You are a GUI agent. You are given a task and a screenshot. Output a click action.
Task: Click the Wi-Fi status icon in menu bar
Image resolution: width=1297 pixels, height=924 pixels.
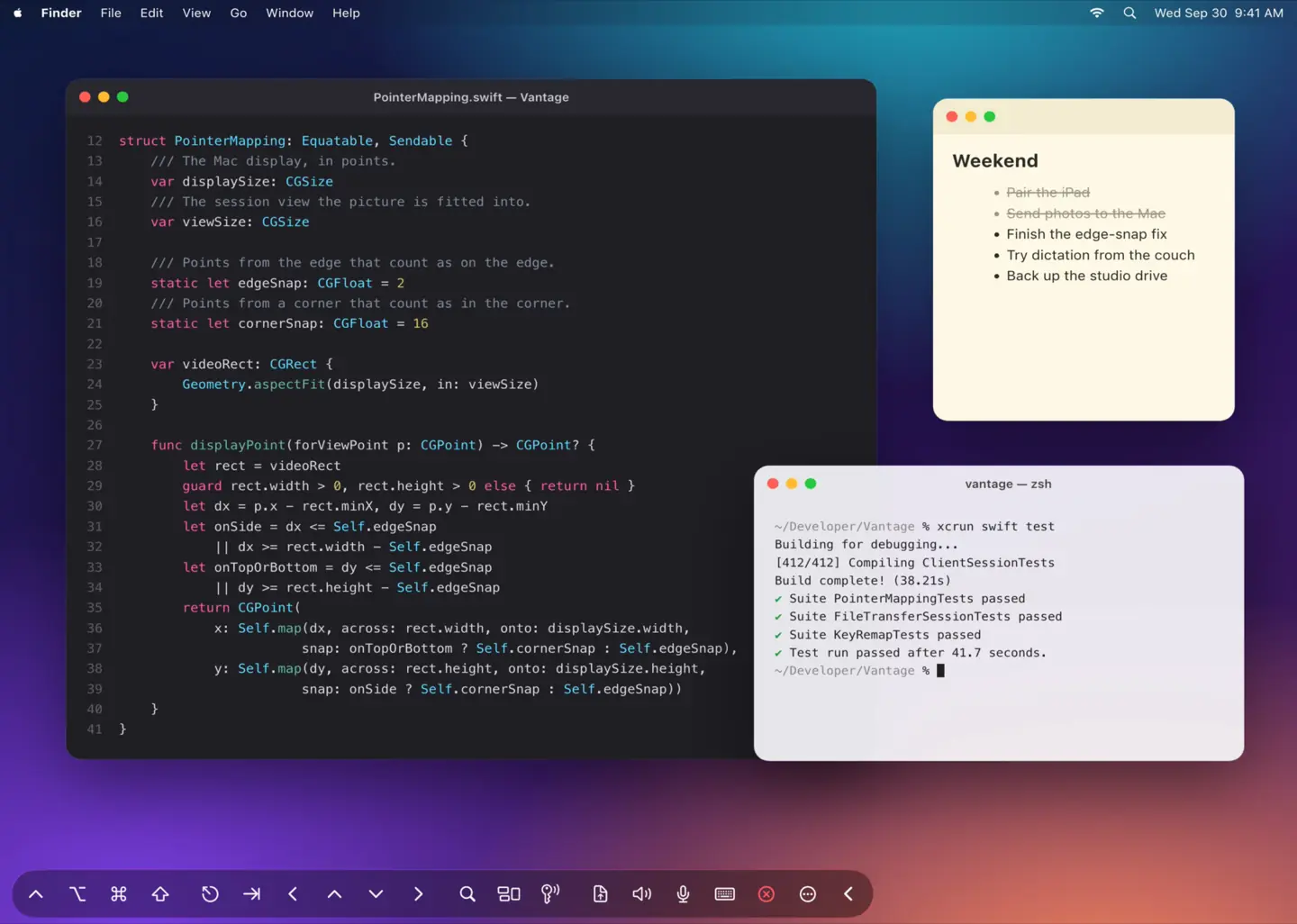(x=1096, y=13)
